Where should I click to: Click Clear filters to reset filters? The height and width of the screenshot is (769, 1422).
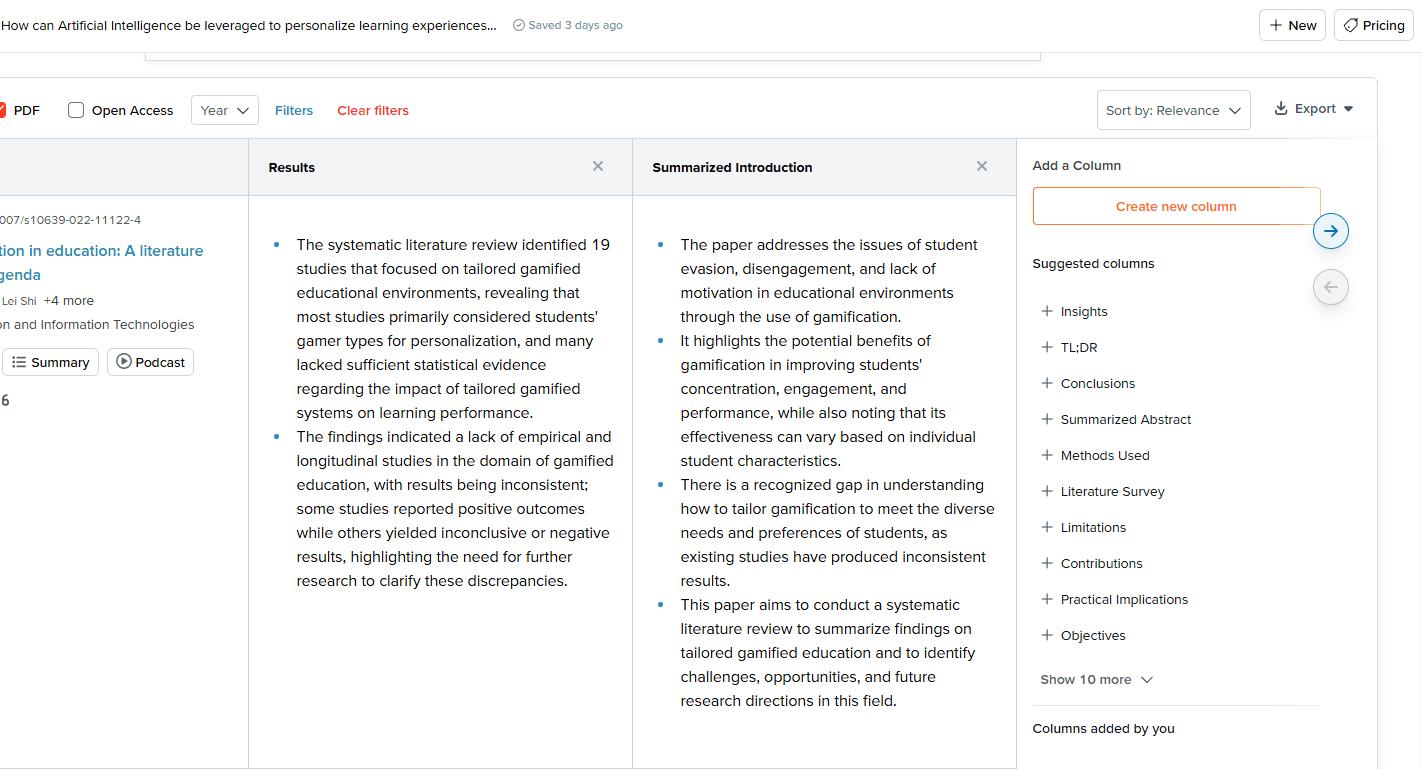tap(373, 110)
